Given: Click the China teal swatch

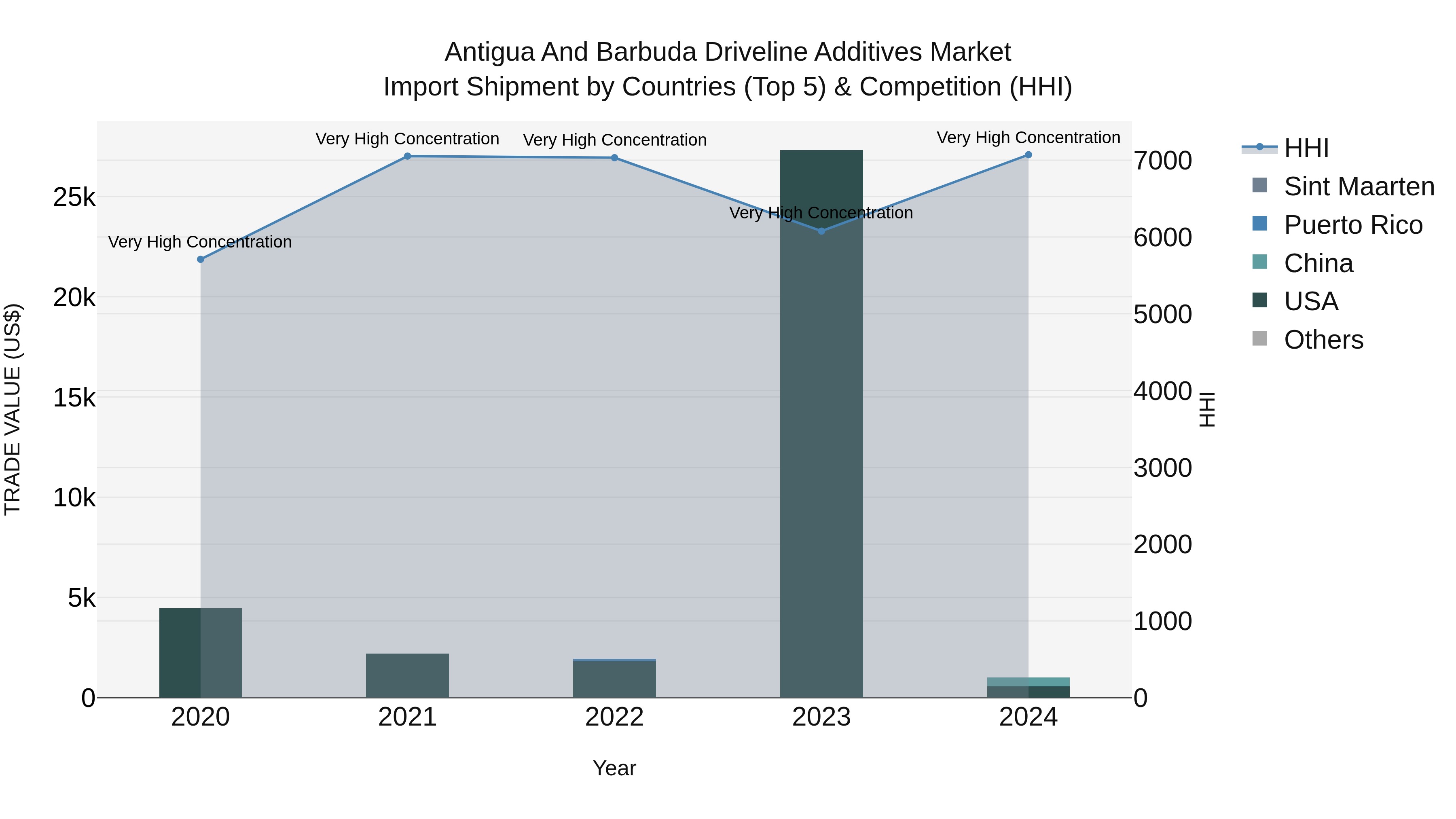Looking at the screenshot, I should point(1260,262).
